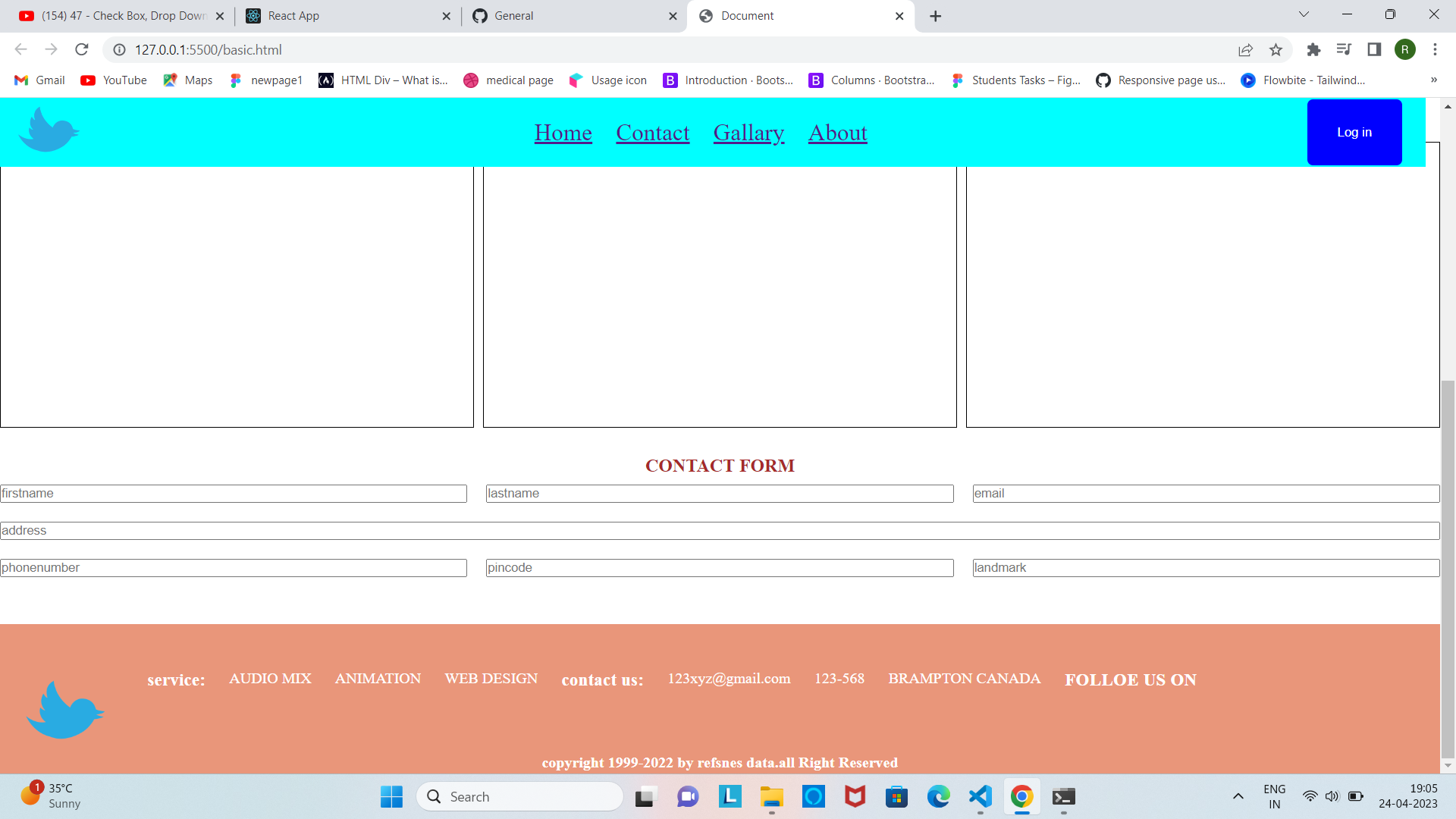Click the firstname input field
1456x819 pixels.
tap(233, 493)
